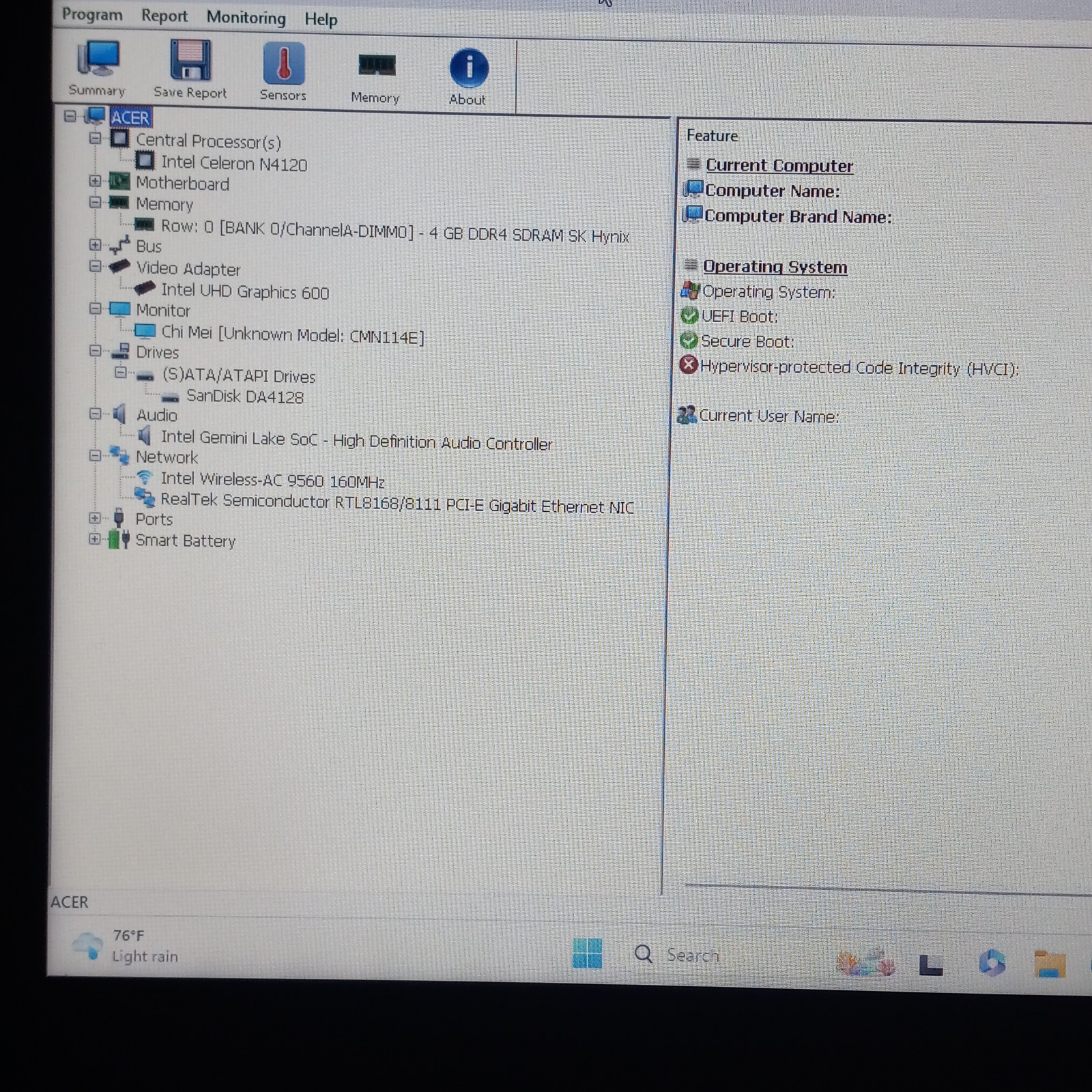The image size is (1092, 1092).
Task: Expand the Motherboard node
Action: click(95, 182)
